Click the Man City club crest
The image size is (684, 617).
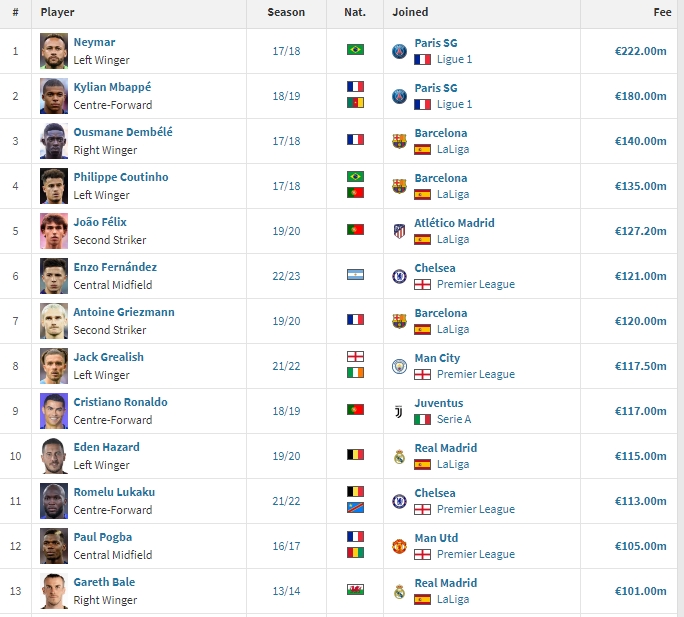(399, 366)
